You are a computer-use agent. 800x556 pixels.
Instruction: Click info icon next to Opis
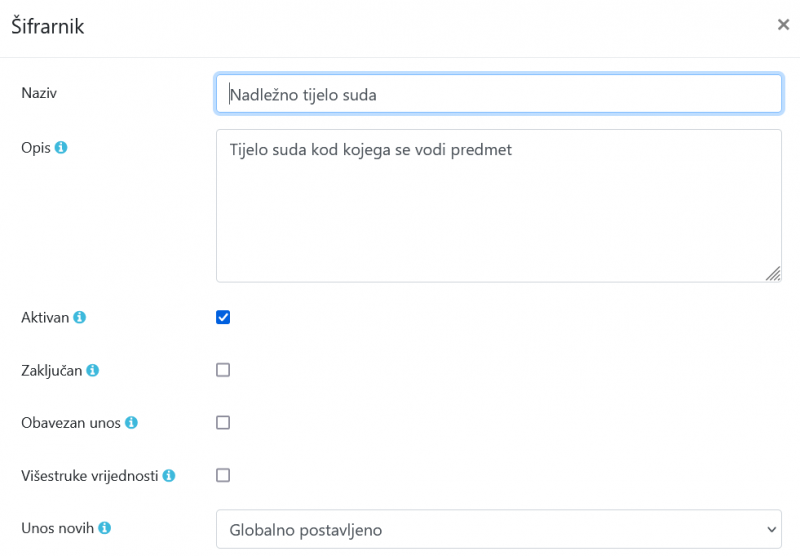[61, 147]
